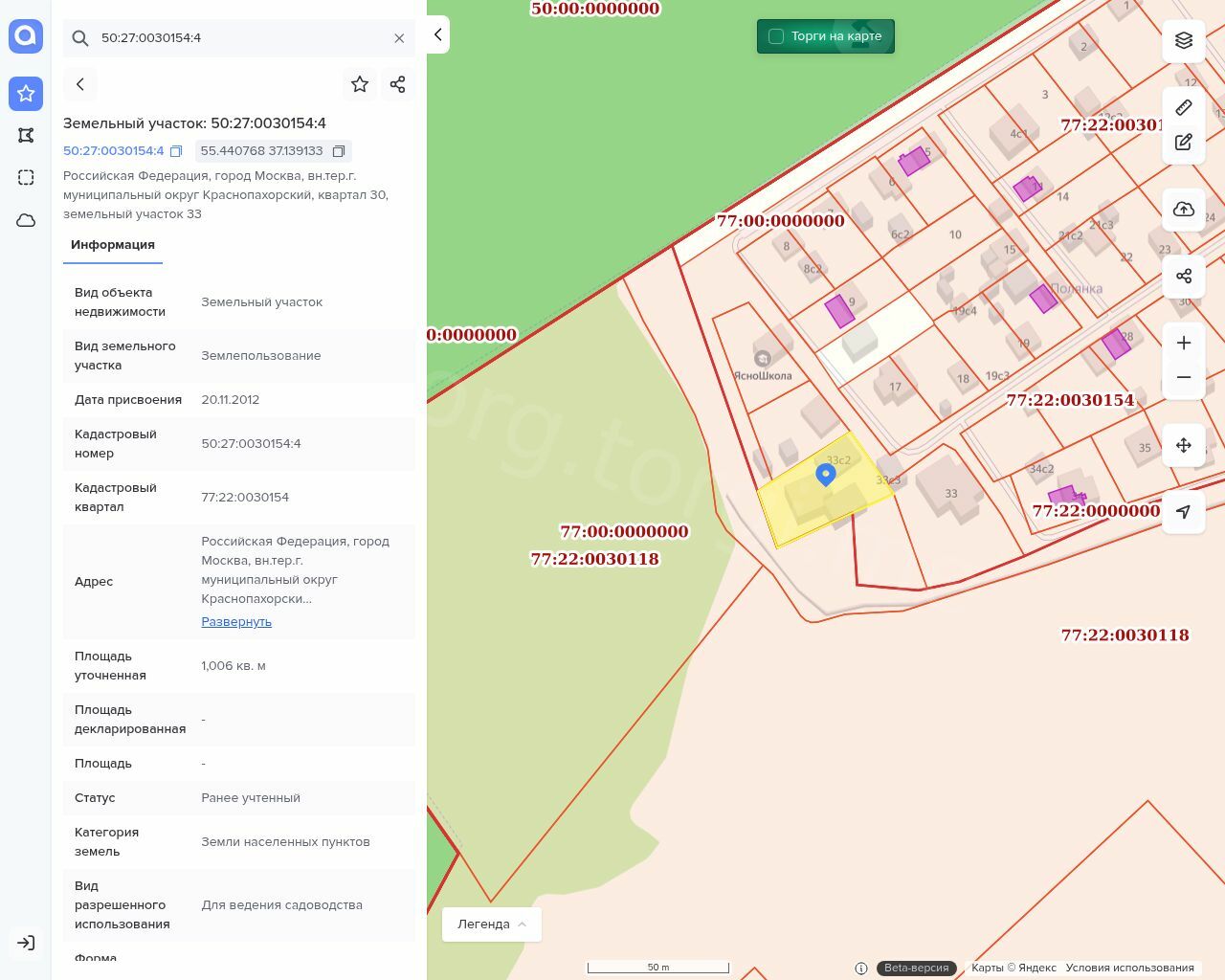Switch to the Информация tab
The image size is (1225, 980).
[113, 245]
